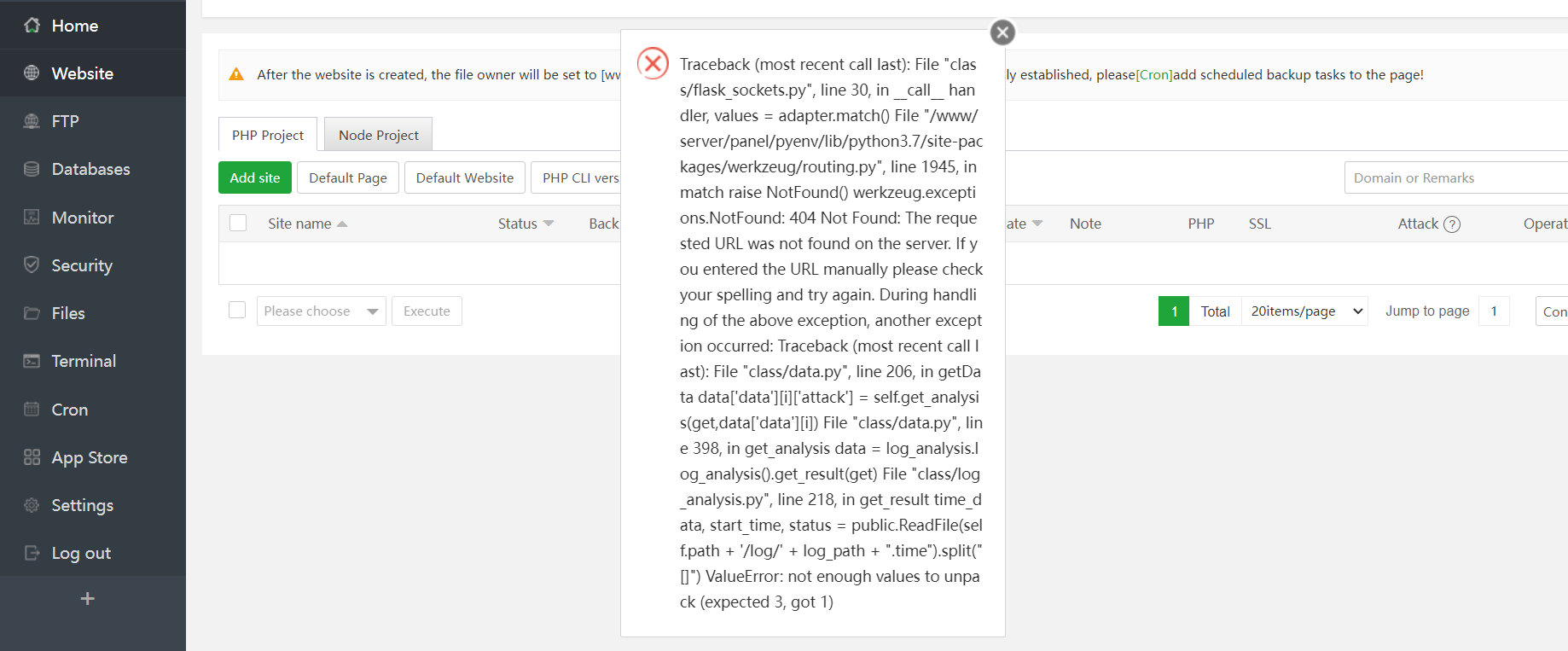Open the 20items/page selector
This screenshot has height=651, width=1568.
[1304, 311]
